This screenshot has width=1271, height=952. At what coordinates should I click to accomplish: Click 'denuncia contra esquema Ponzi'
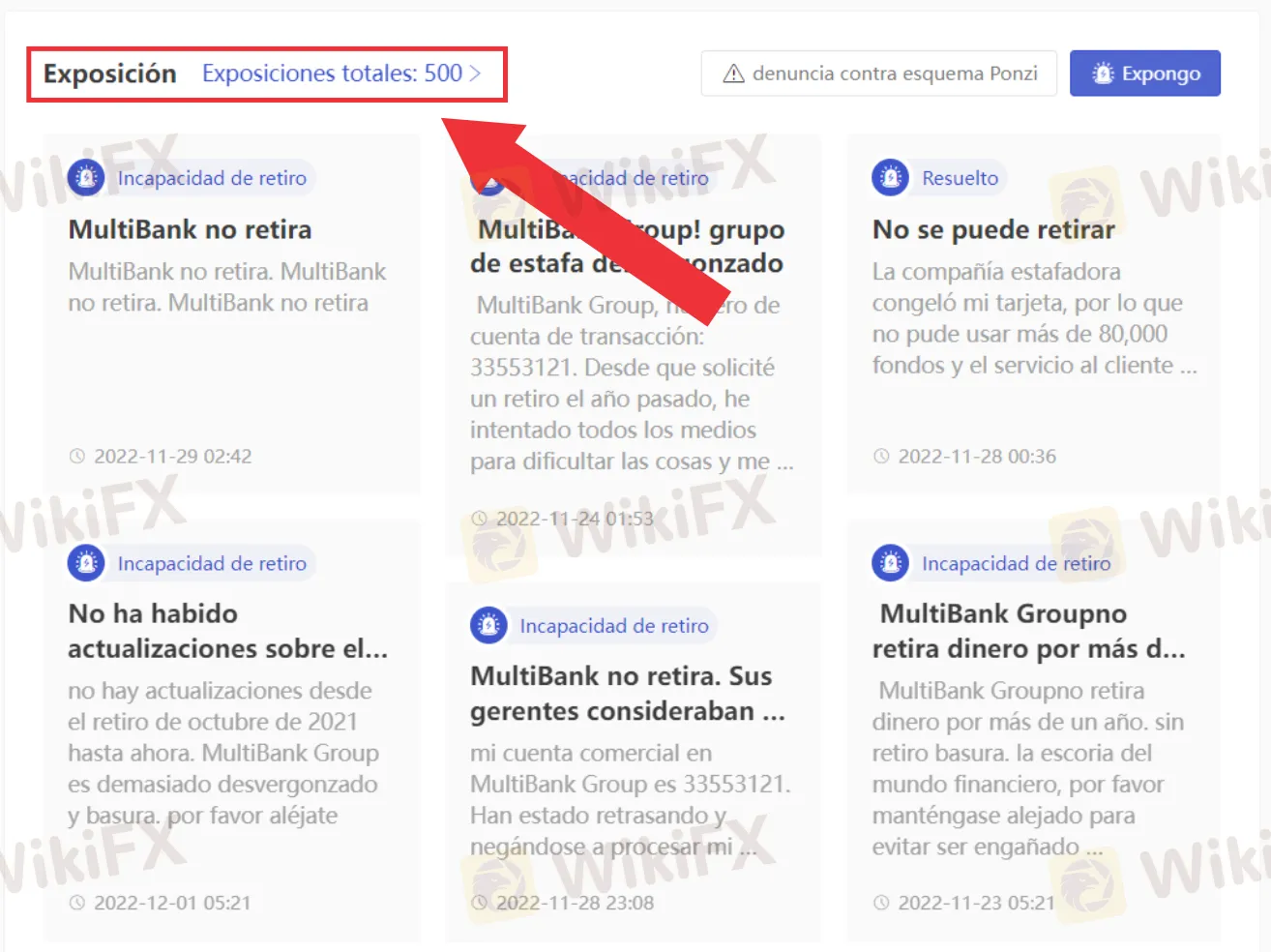pyautogui.click(x=878, y=73)
